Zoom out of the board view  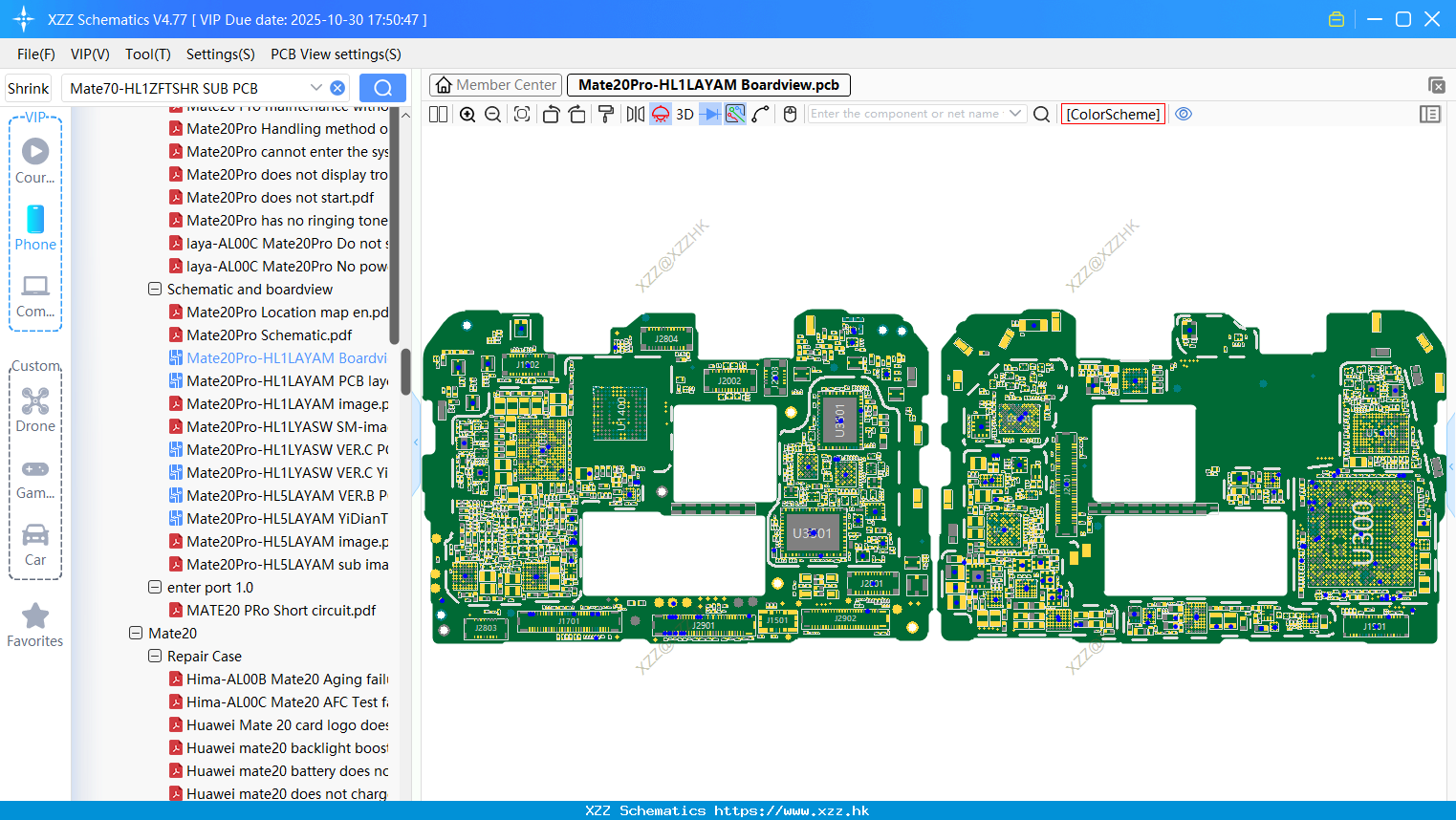click(x=493, y=114)
